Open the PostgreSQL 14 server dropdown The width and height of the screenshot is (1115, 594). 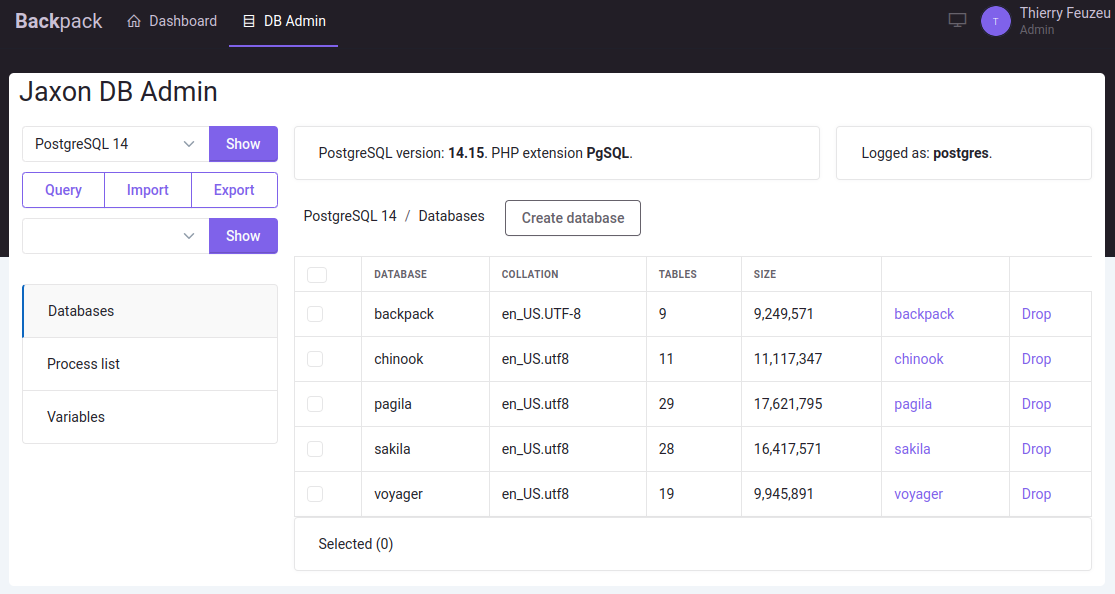(115, 144)
